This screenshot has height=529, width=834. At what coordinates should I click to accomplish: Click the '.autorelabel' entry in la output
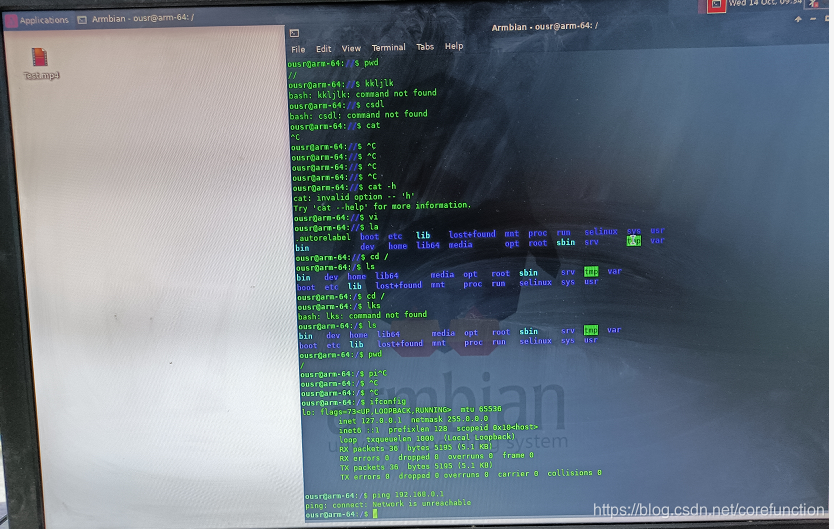(x=322, y=238)
